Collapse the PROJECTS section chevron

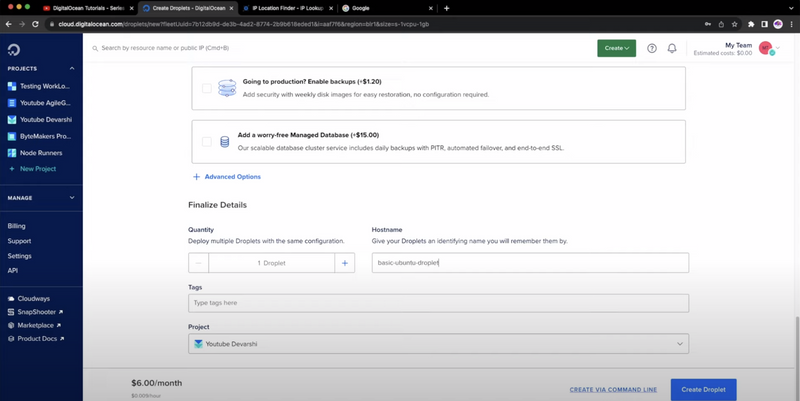point(72,68)
